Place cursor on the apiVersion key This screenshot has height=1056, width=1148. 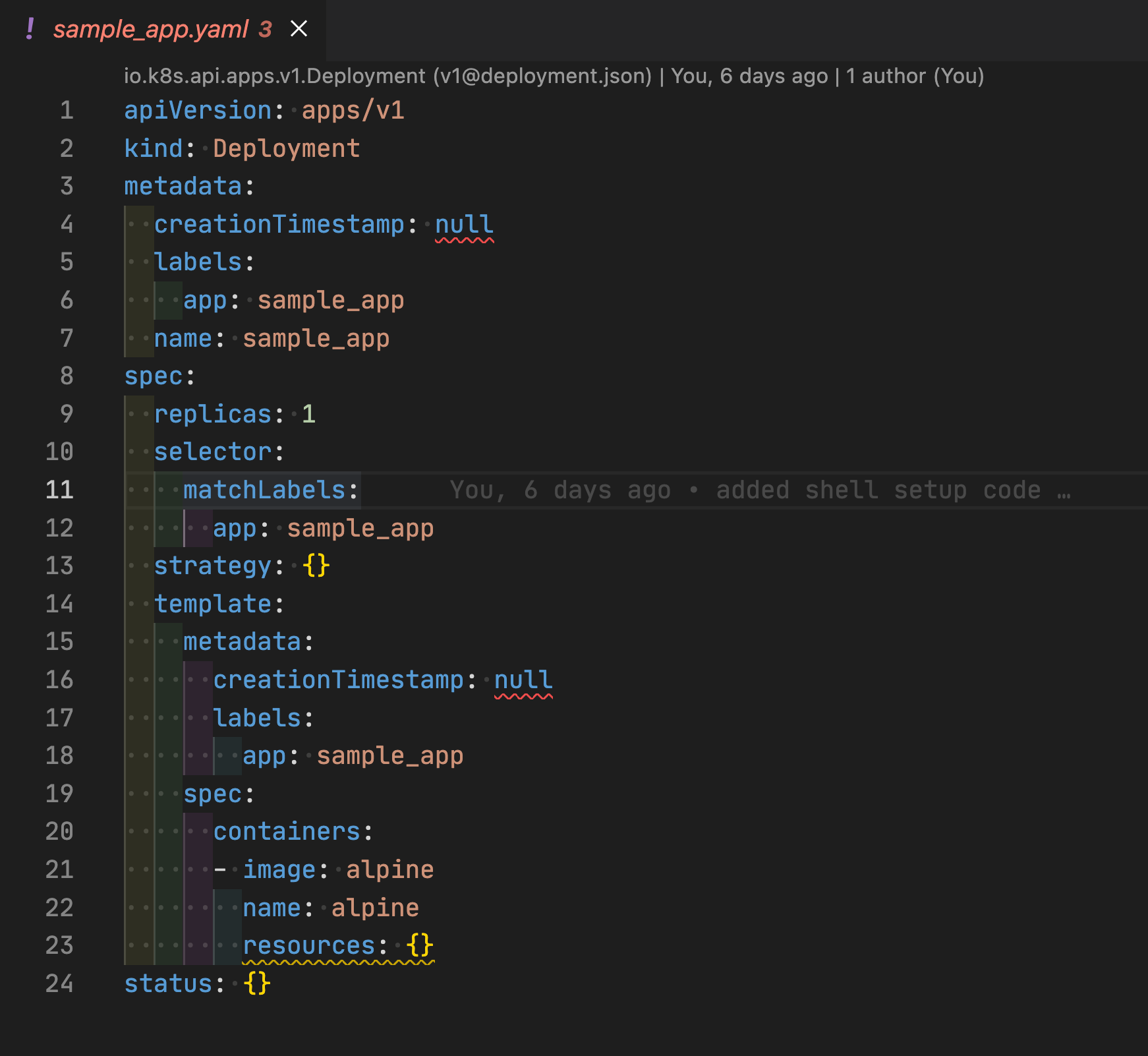click(x=198, y=110)
